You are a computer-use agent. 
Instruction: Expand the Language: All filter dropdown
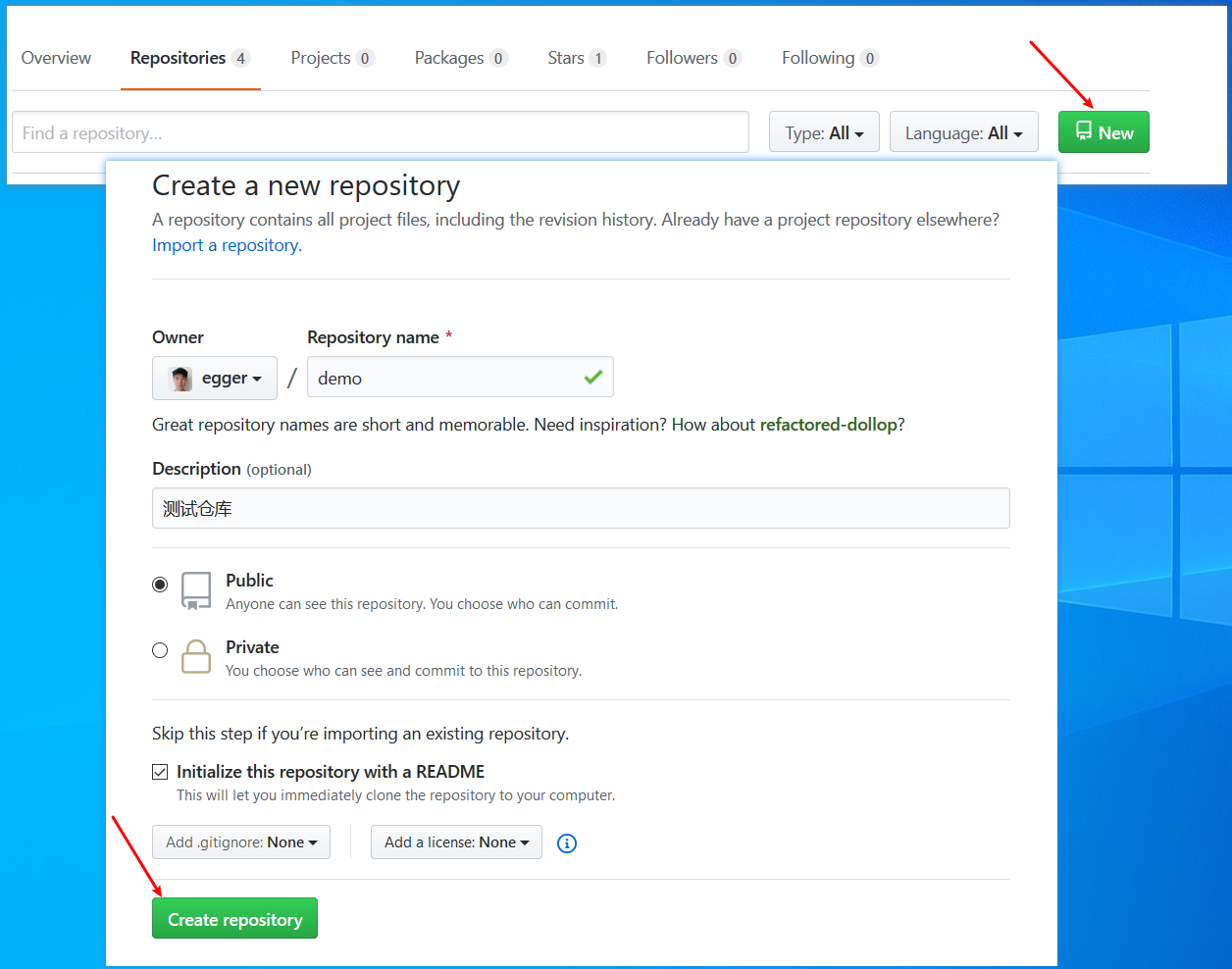[964, 132]
